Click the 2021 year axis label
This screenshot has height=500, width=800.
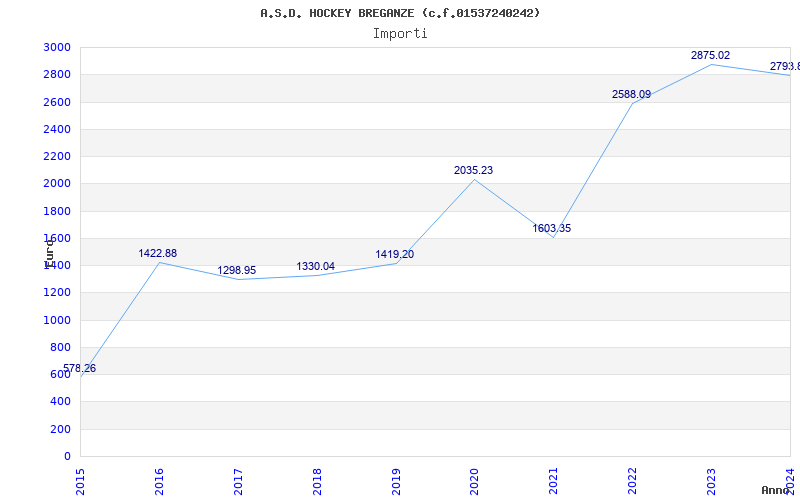(x=554, y=481)
